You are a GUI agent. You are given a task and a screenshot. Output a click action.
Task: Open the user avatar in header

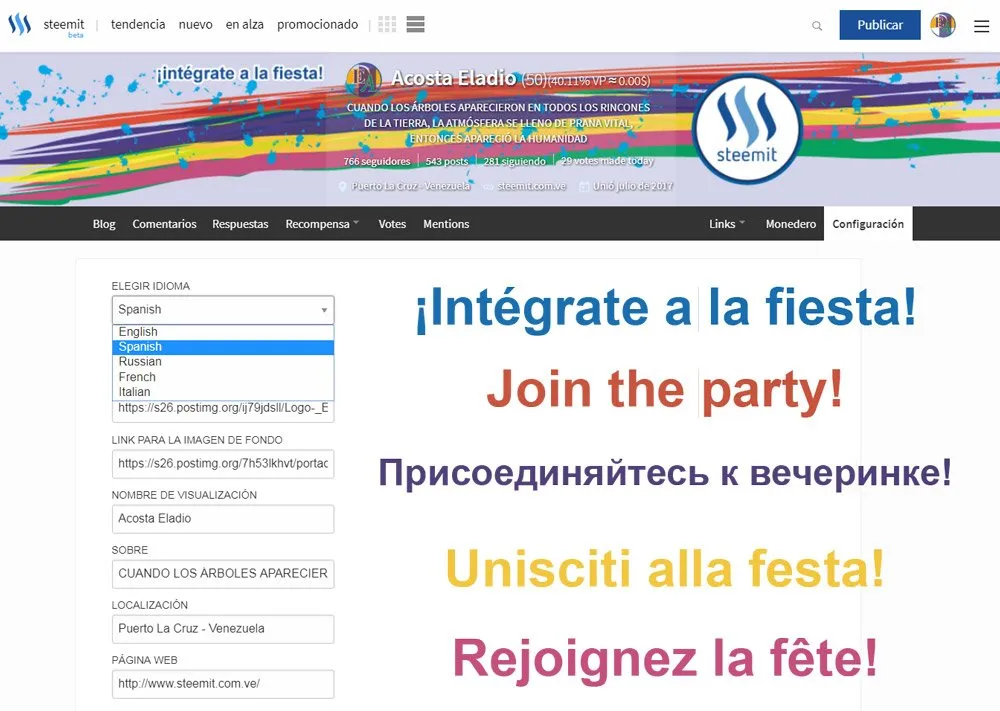[943, 25]
